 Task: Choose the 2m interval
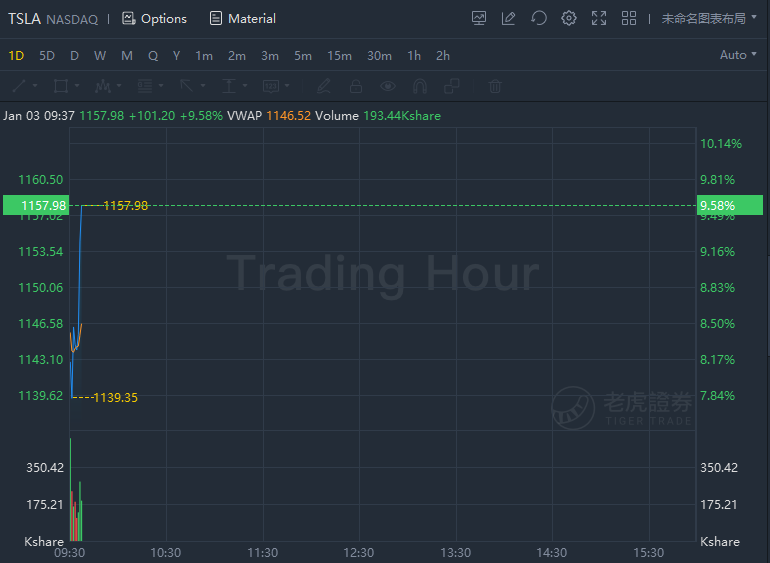click(x=237, y=56)
